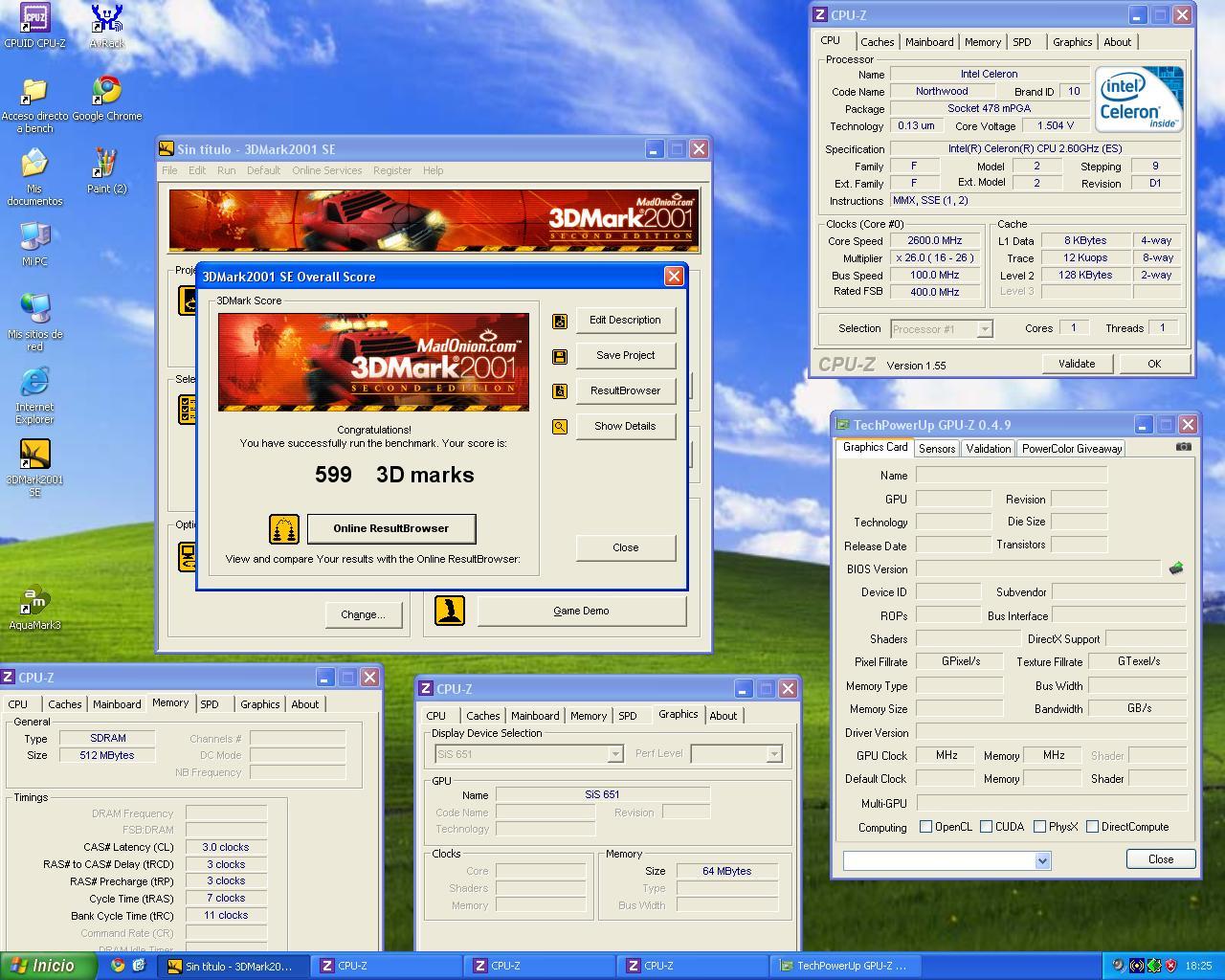Open the Validation tab in GPU-Z
This screenshot has height=980, width=1225.
pos(989,449)
